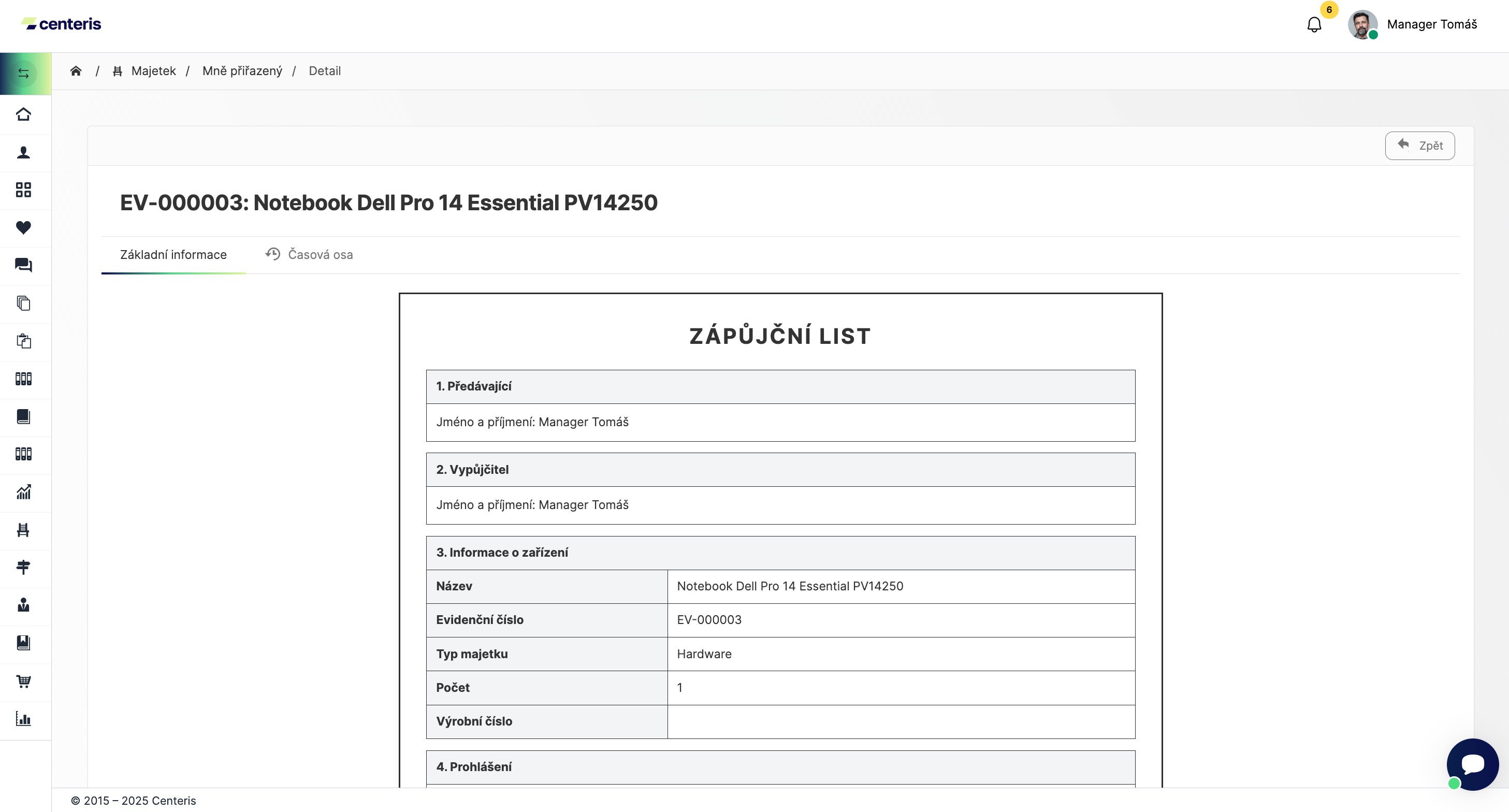Viewport: 1509px width, 812px height.
Task: Click the Název label cell
Action: (546, 586)
